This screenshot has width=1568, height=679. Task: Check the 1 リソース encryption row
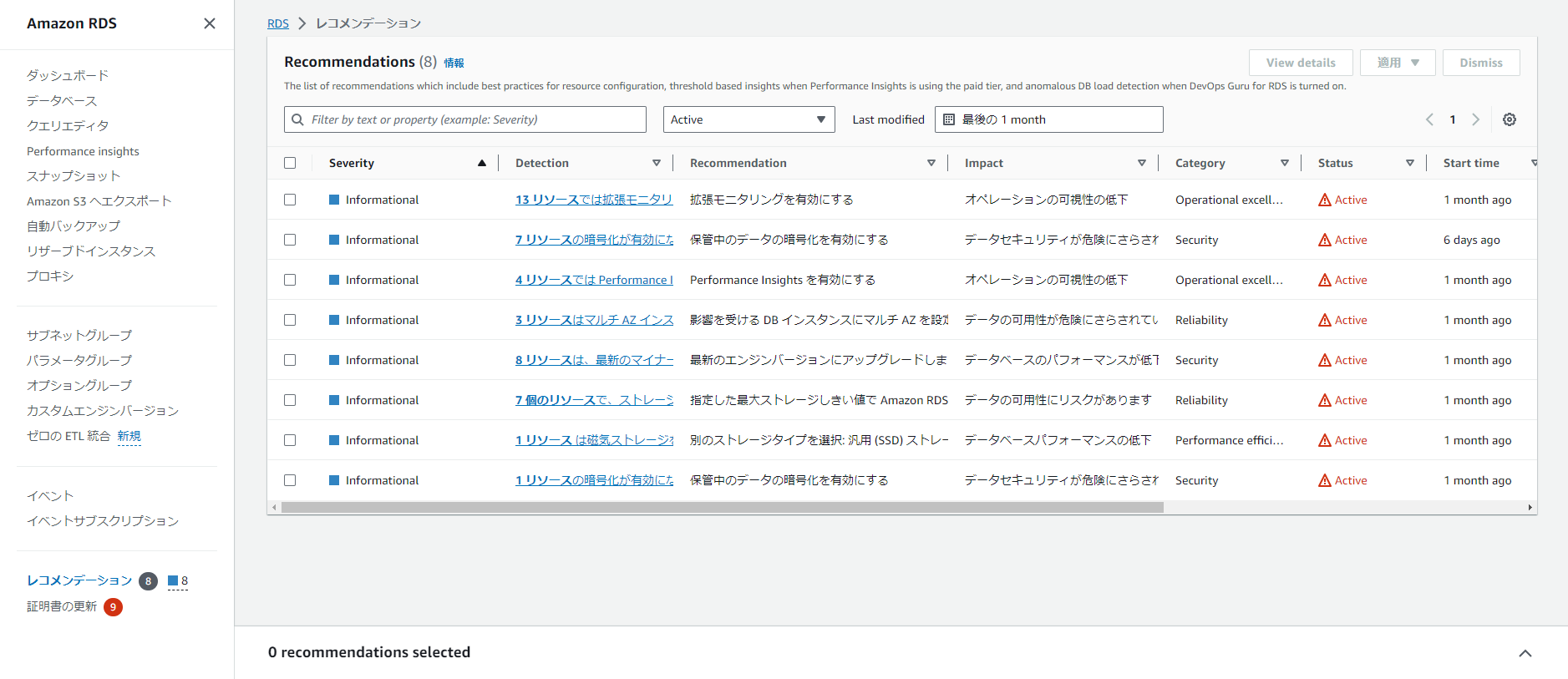point(290,480)
